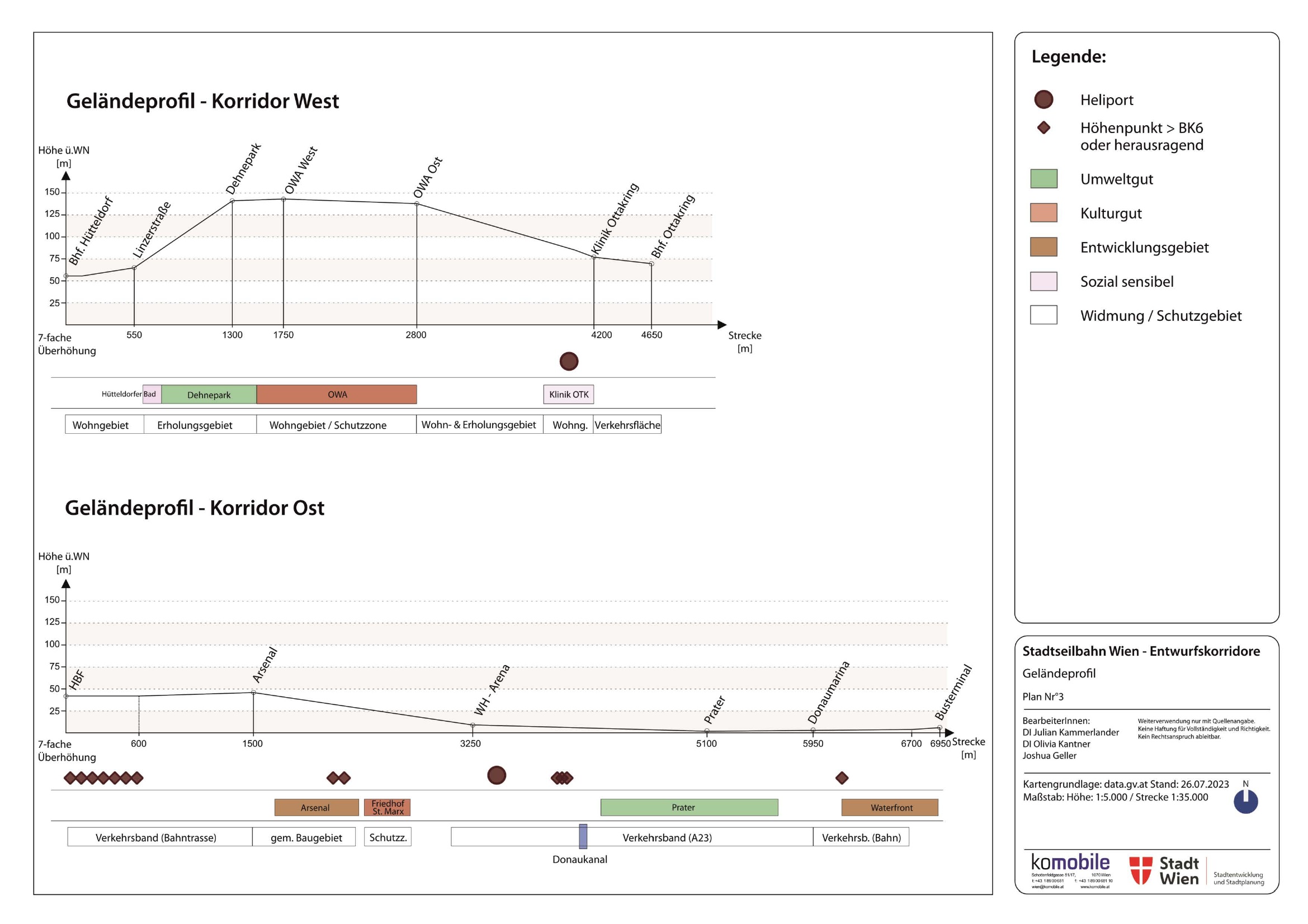
Task: Click the pink Sozial sensibel legend swatch
Action: click(1043, 281)
